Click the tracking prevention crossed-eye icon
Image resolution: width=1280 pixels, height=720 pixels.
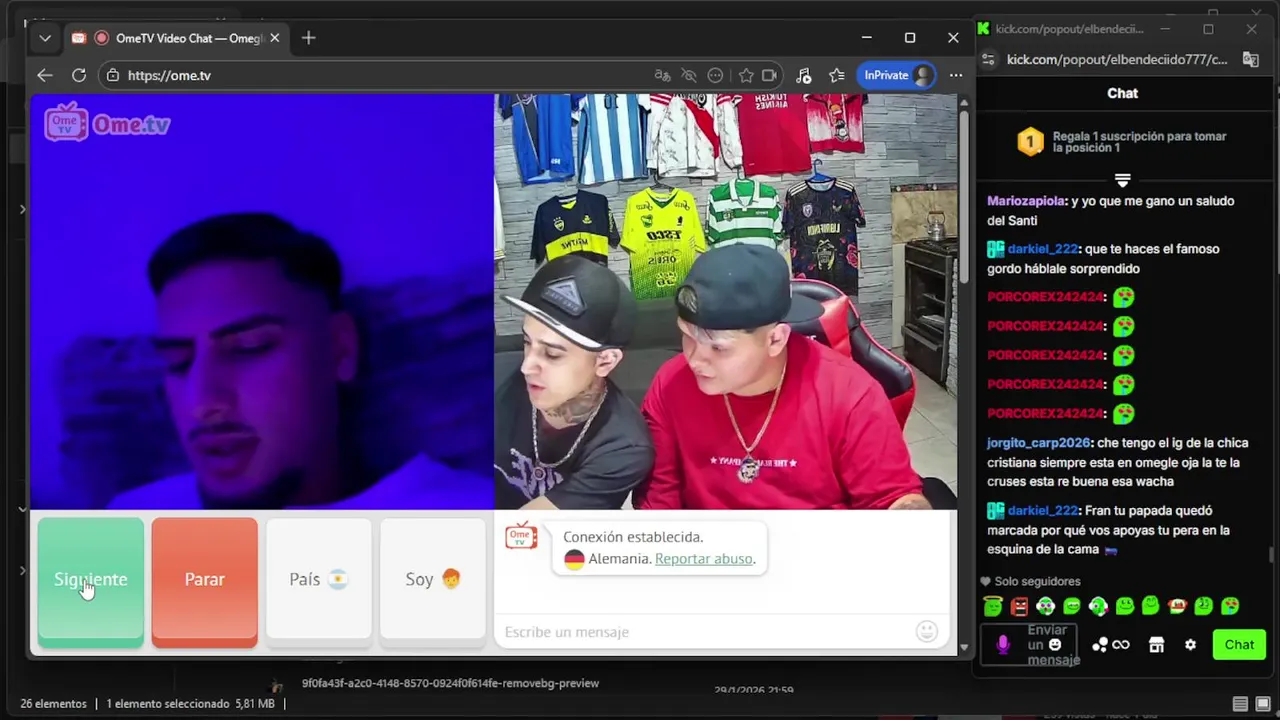click(688, 75)
